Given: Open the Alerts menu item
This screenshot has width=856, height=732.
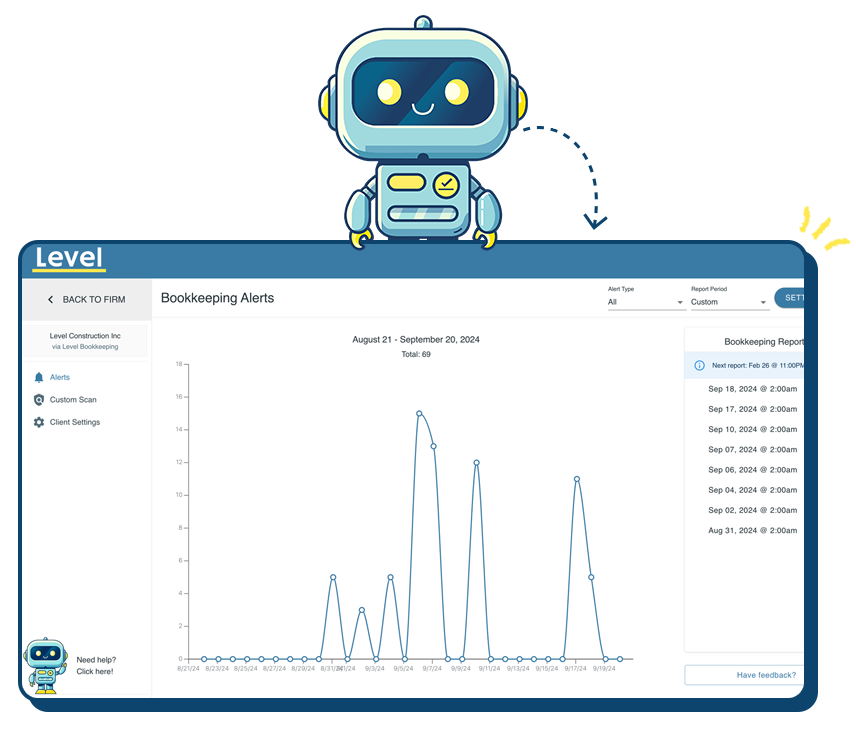Looking at the screenshot, I should 60,377.
